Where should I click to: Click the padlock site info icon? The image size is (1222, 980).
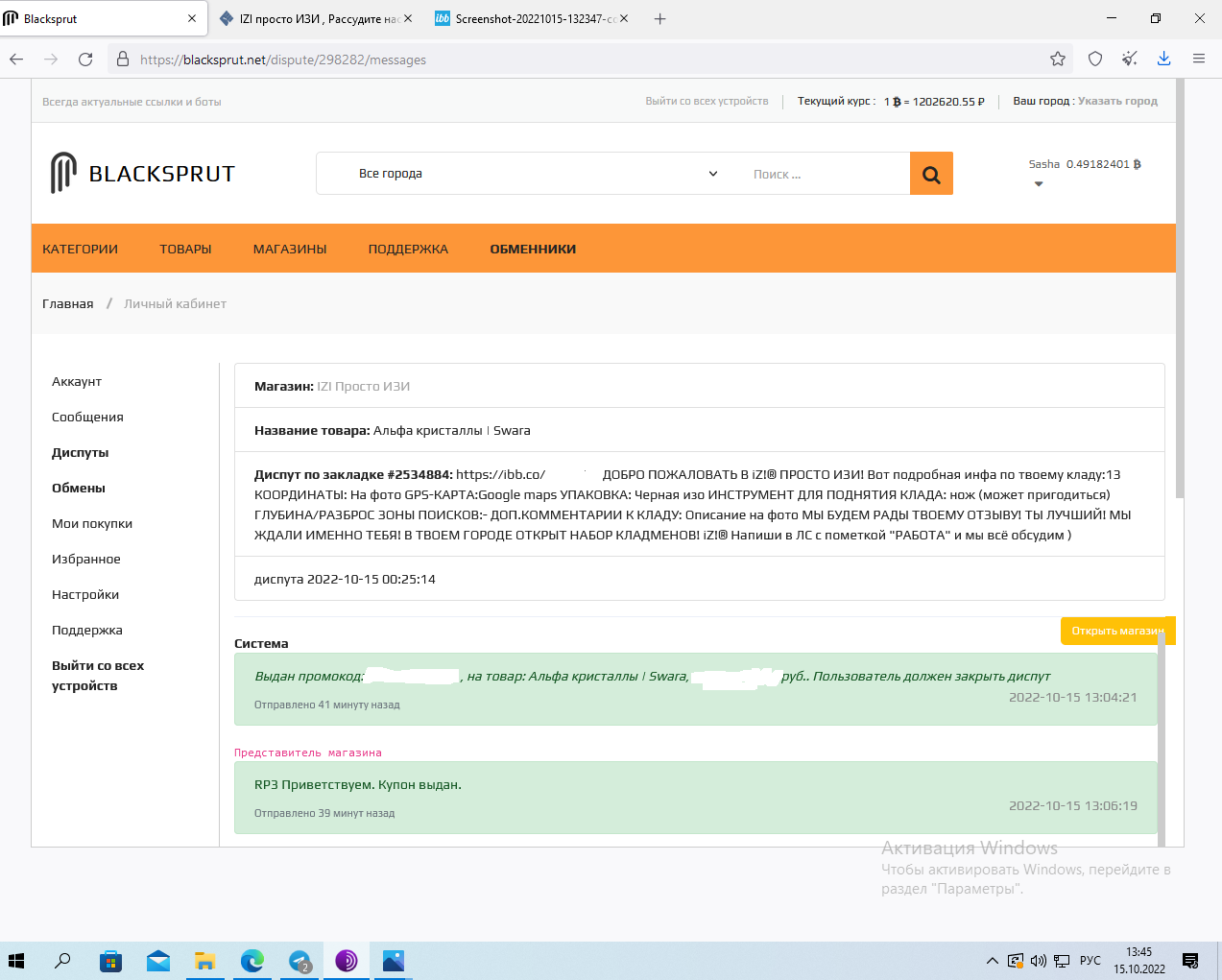123,60
